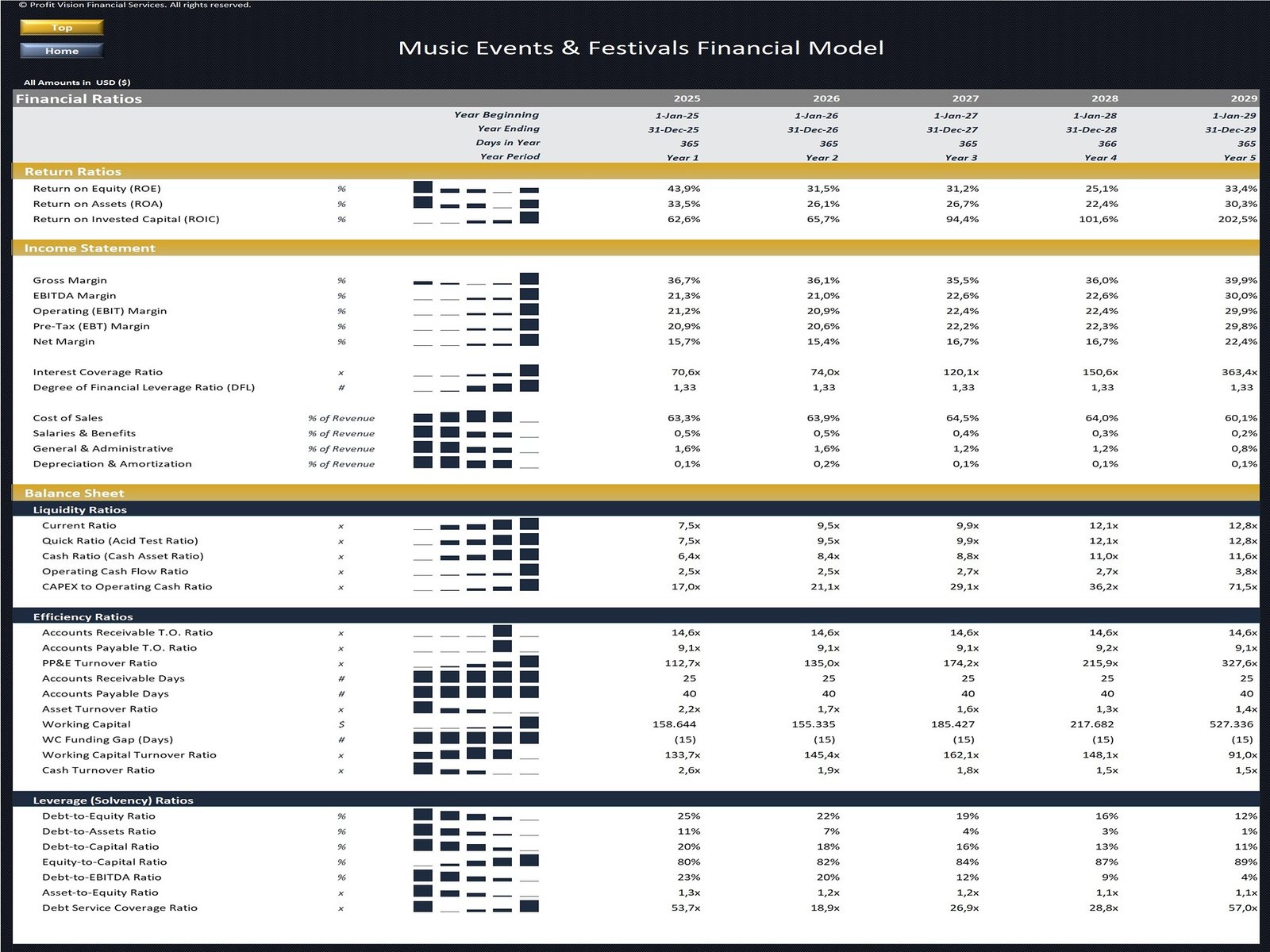The image size is (1270, 952).
Task: Select the Accounts Receivable Days sparkline
Action: coord(475,678)
